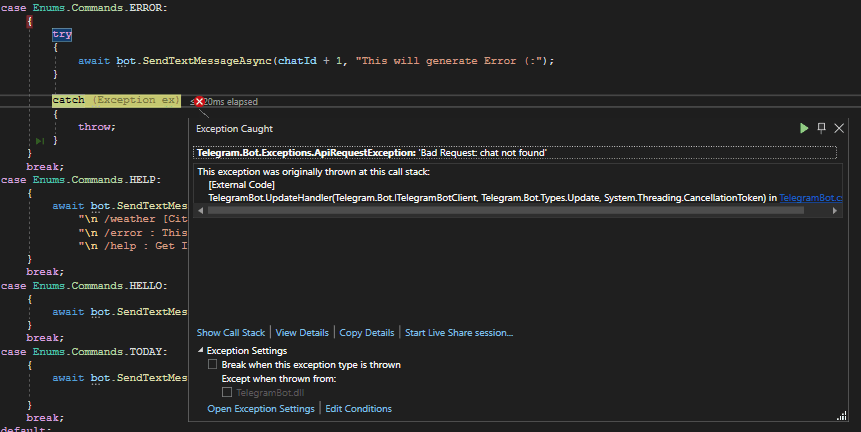Open Show Call Stack link
Screen dimensions: 861x432
coord(231,332)
